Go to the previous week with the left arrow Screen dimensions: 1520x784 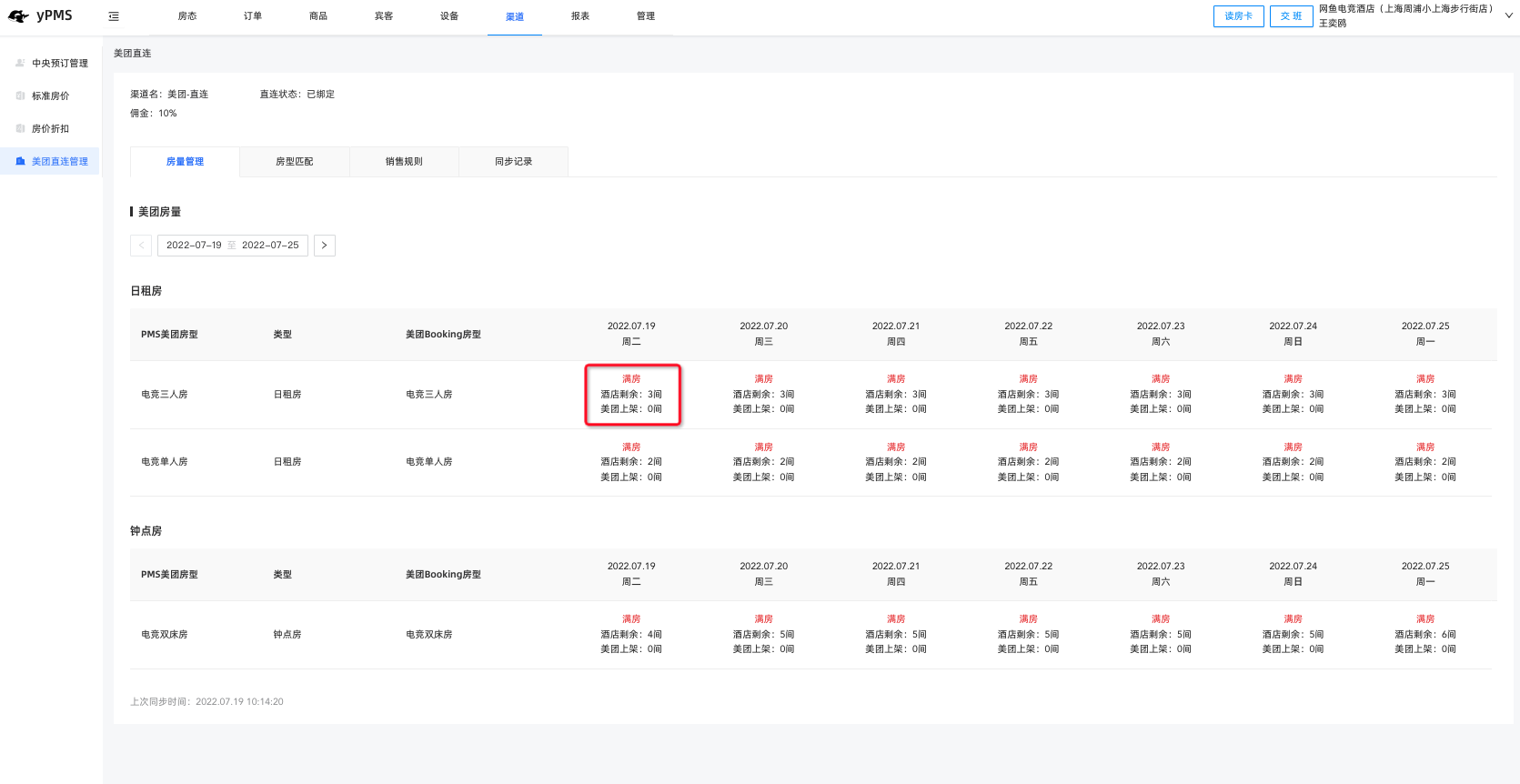[141, 246]
